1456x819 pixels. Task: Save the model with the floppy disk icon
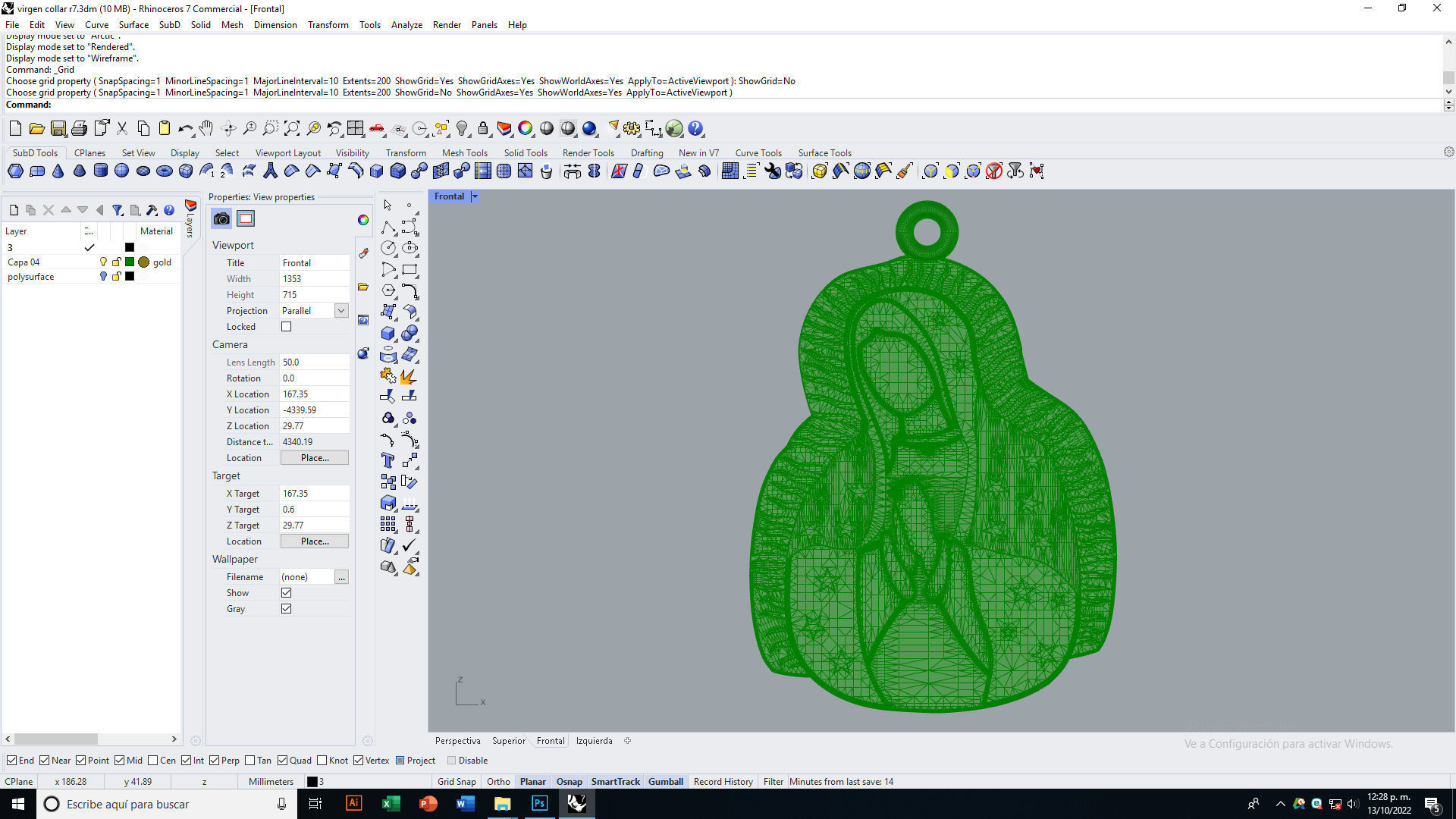coord(58,128)
